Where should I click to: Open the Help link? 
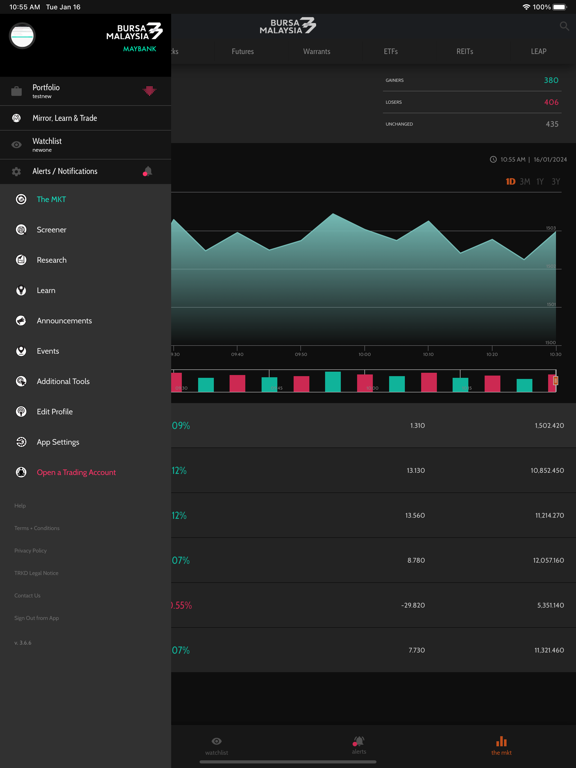[20, 505]
